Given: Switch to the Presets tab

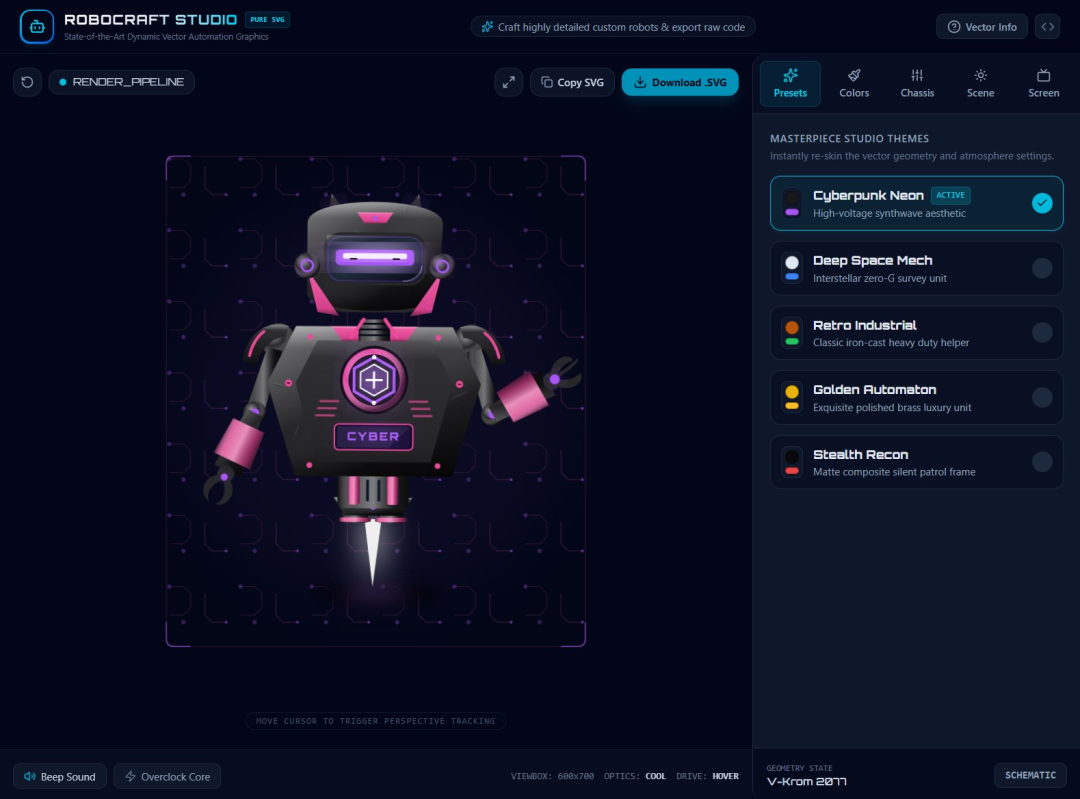Looking at the screenshot, I should click(790, 83).
